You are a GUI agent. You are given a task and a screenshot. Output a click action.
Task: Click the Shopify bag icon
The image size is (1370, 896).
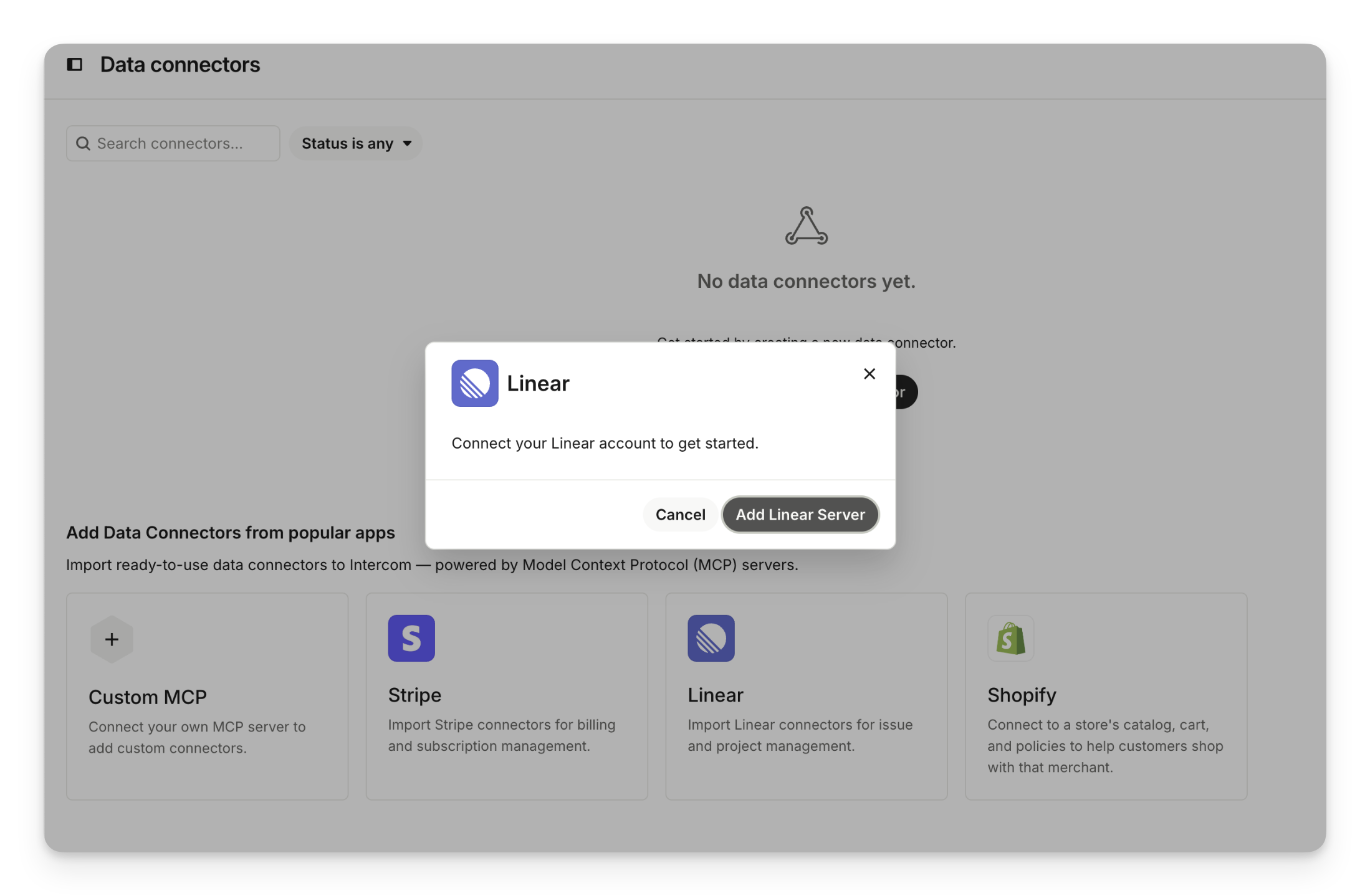point(1010,638)
